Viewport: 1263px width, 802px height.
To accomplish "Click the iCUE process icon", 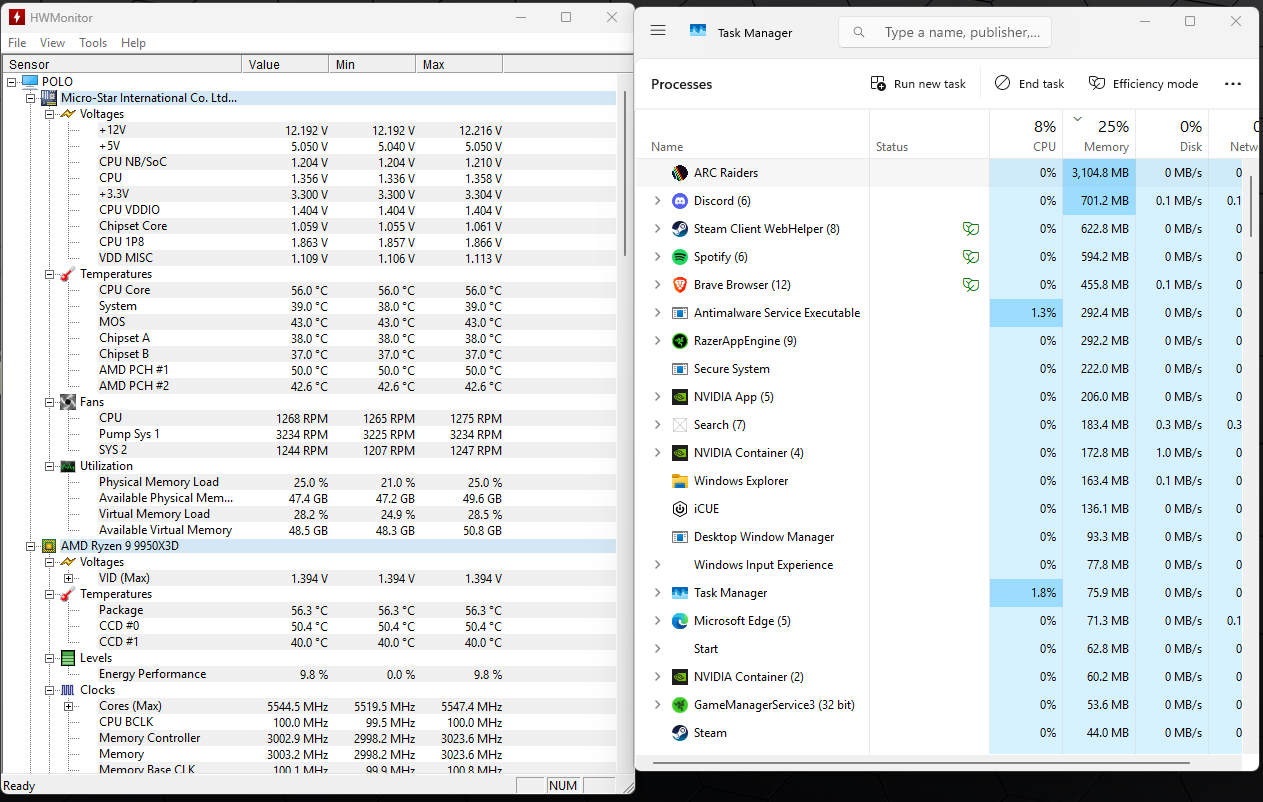I will pos(680,509).
